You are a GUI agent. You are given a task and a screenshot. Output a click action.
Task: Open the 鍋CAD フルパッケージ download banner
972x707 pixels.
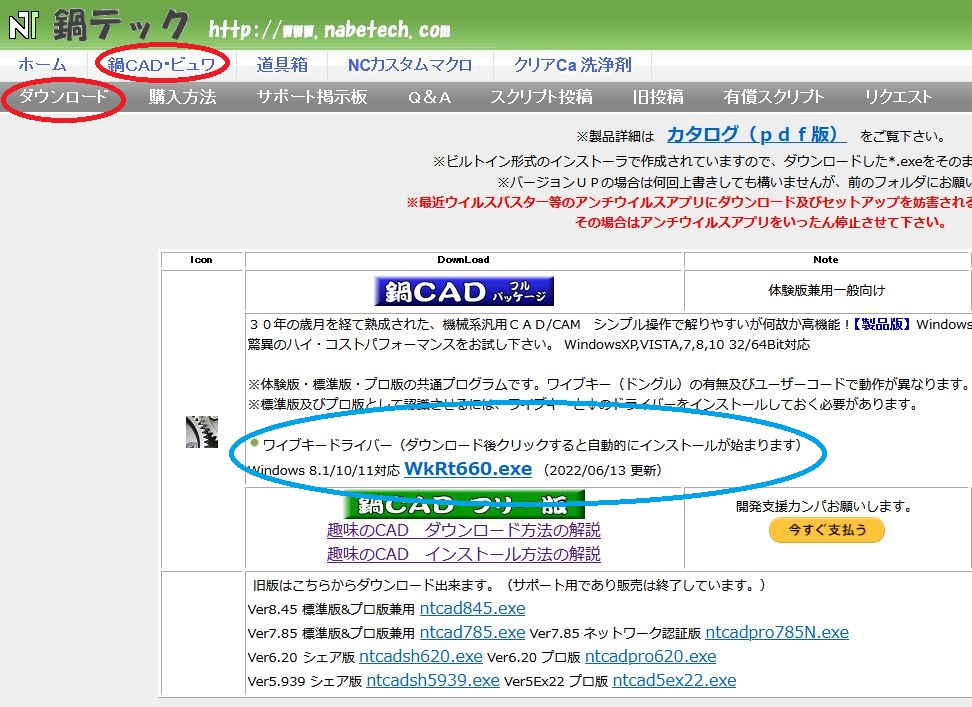pyautogui.click(x=464, y=291)
